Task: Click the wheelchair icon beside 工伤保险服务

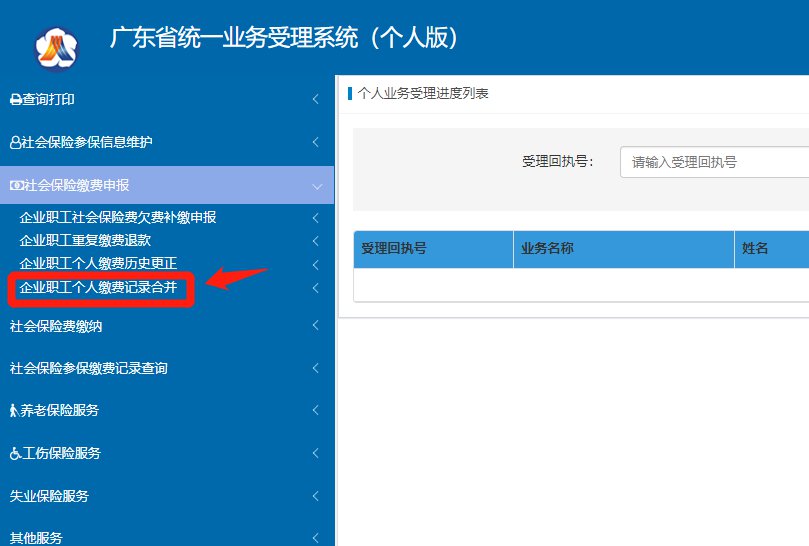Action: (15, 454)
